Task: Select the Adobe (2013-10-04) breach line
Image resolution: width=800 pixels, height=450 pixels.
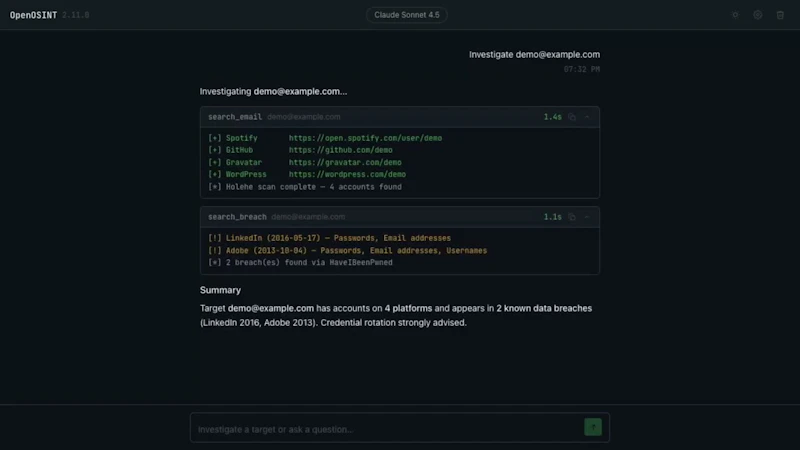Action: 347,251
